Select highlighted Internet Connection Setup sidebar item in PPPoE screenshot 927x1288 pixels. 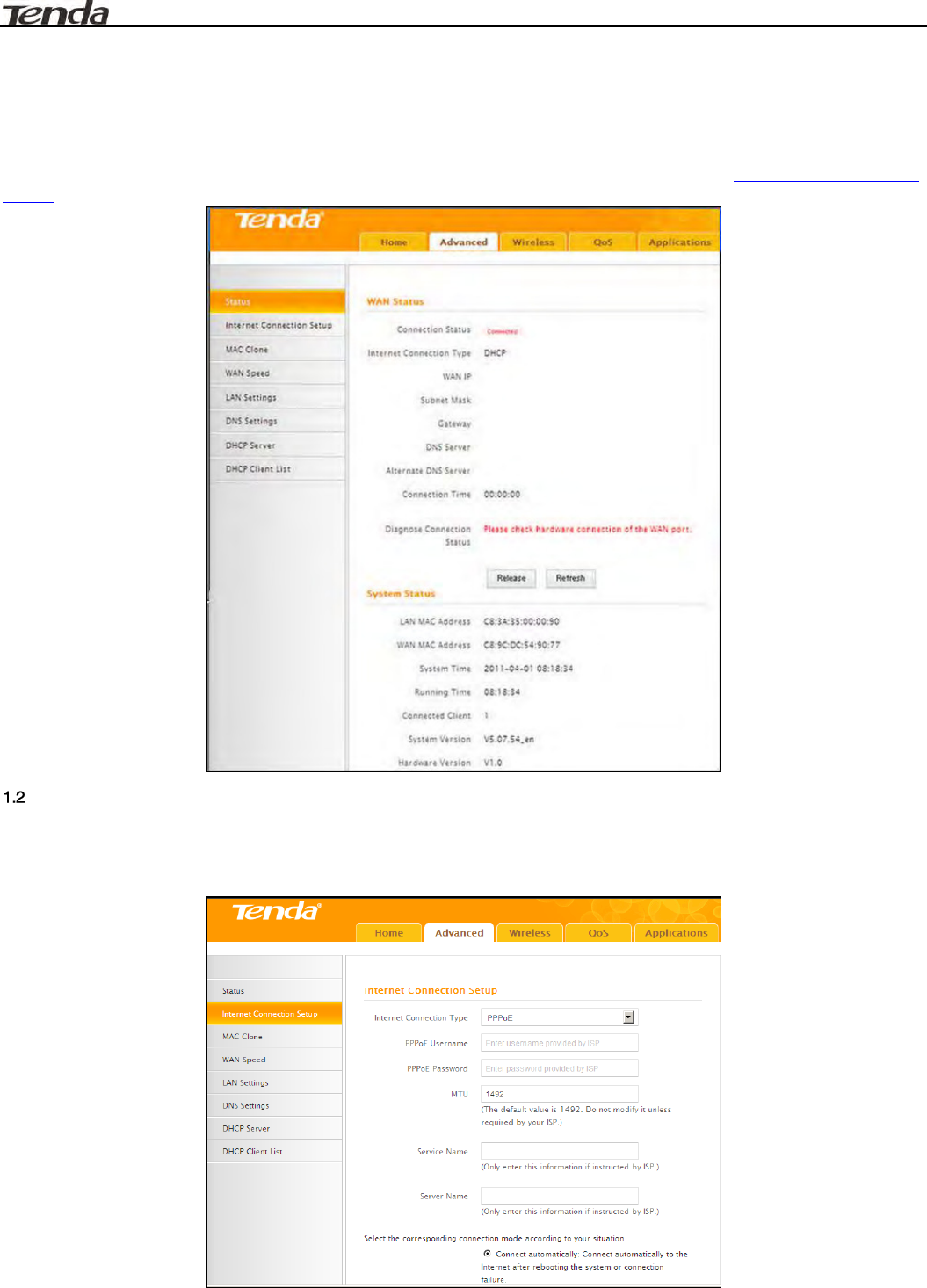click(275, 1014)
